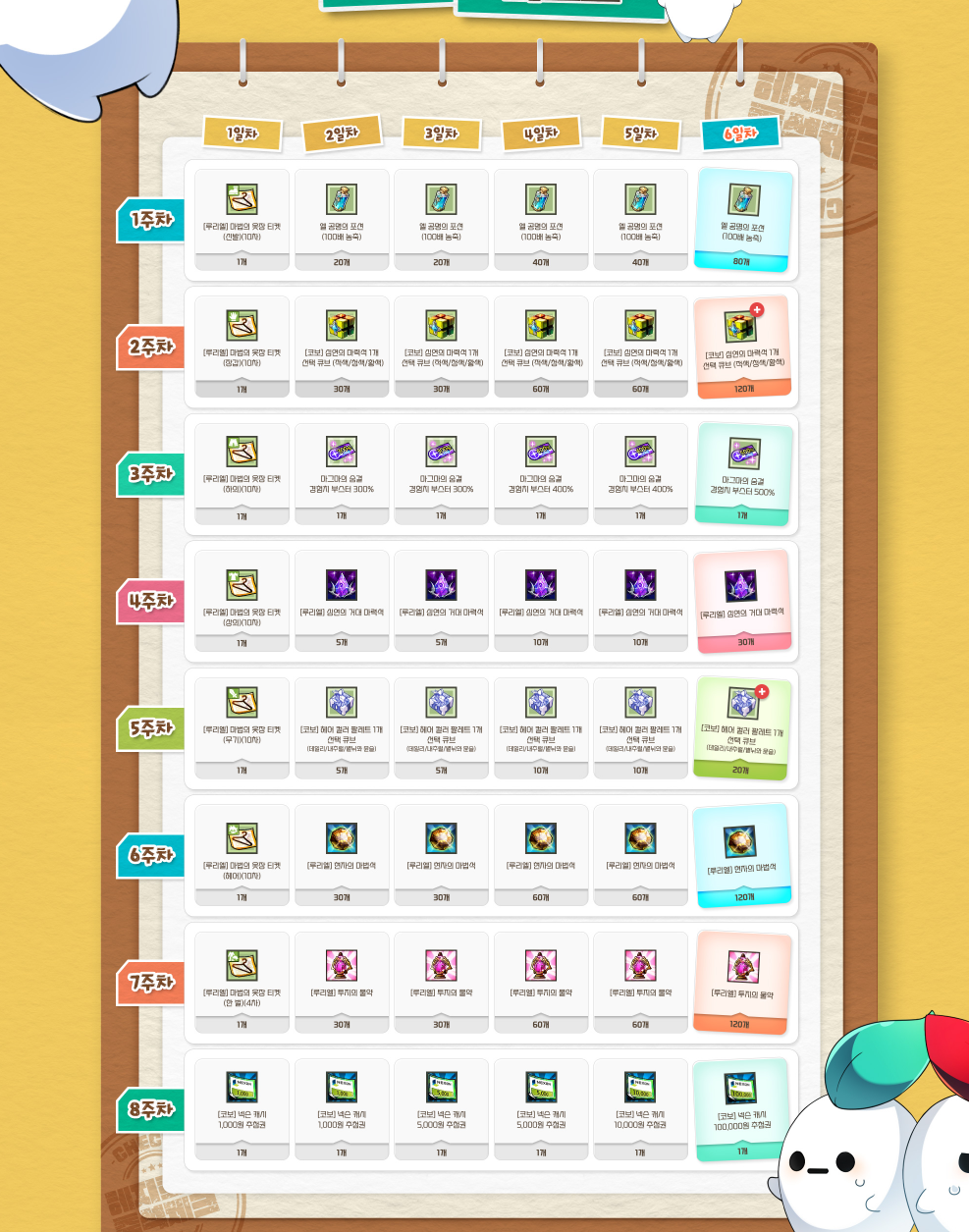Click the 120개 quantity on 7주차 6일차 card

(x=739, y=1024)
